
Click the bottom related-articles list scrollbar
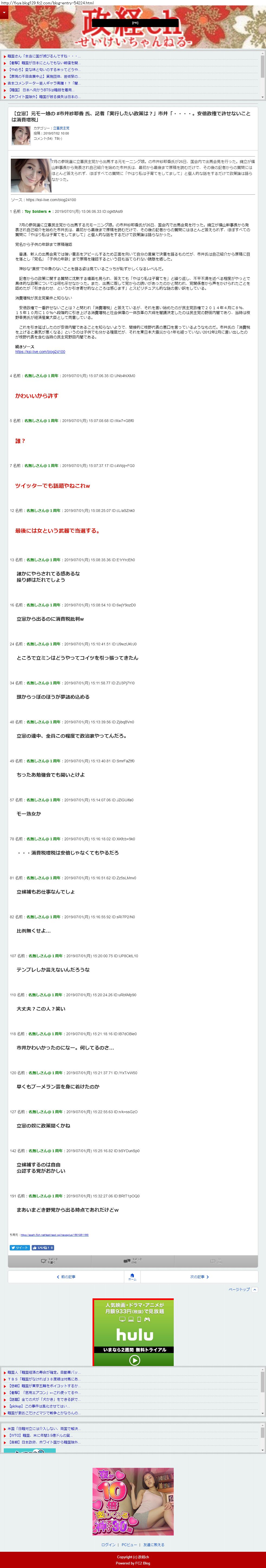click(x=263, y=1438)
